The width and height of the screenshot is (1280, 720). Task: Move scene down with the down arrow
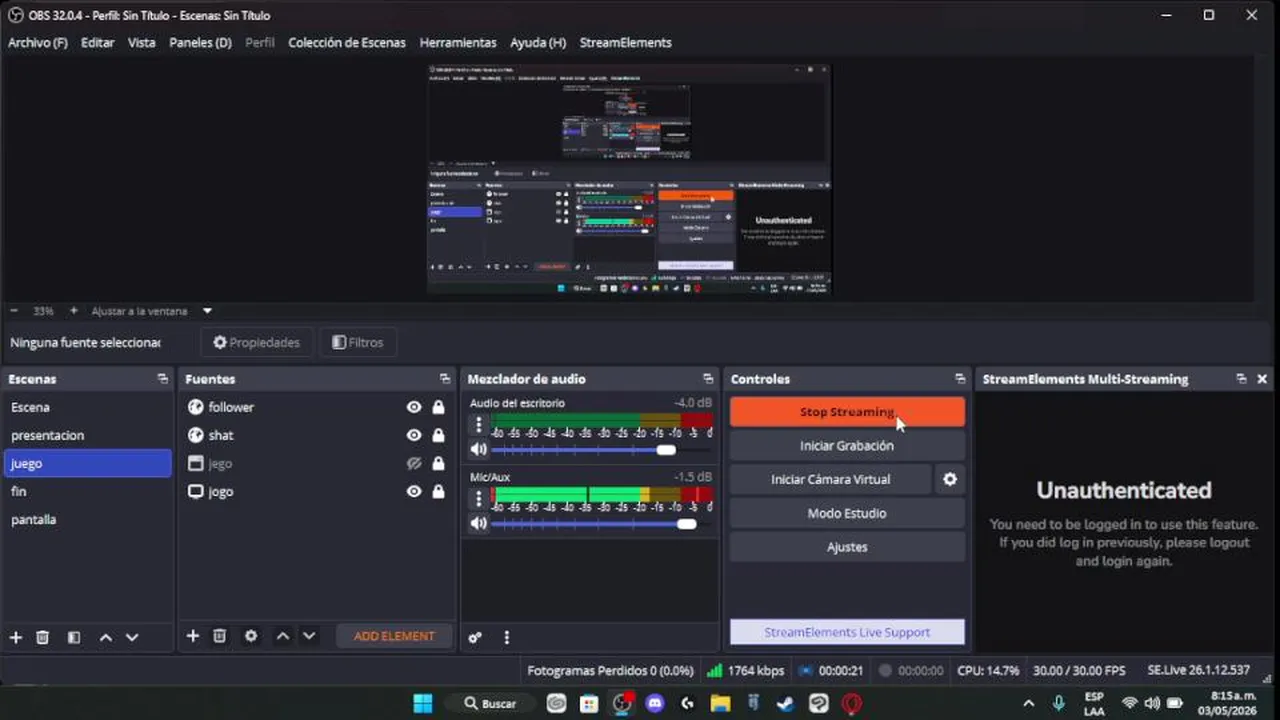132,637
